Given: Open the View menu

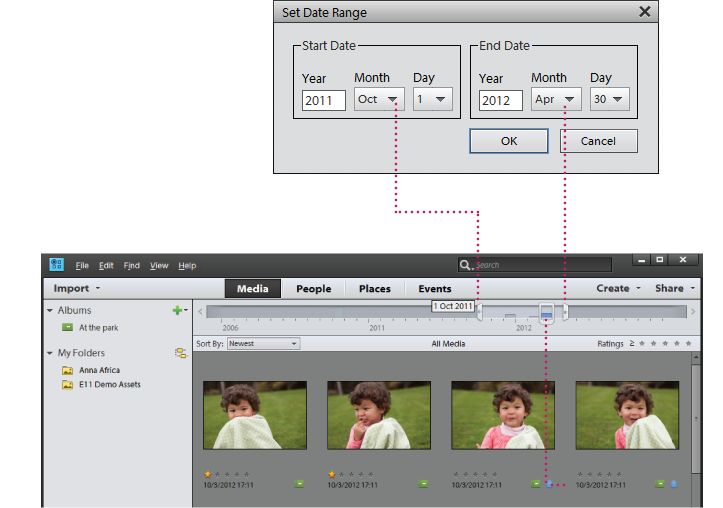Looking at the screenshot, I should pyautogui.click(x=159, y=266).
